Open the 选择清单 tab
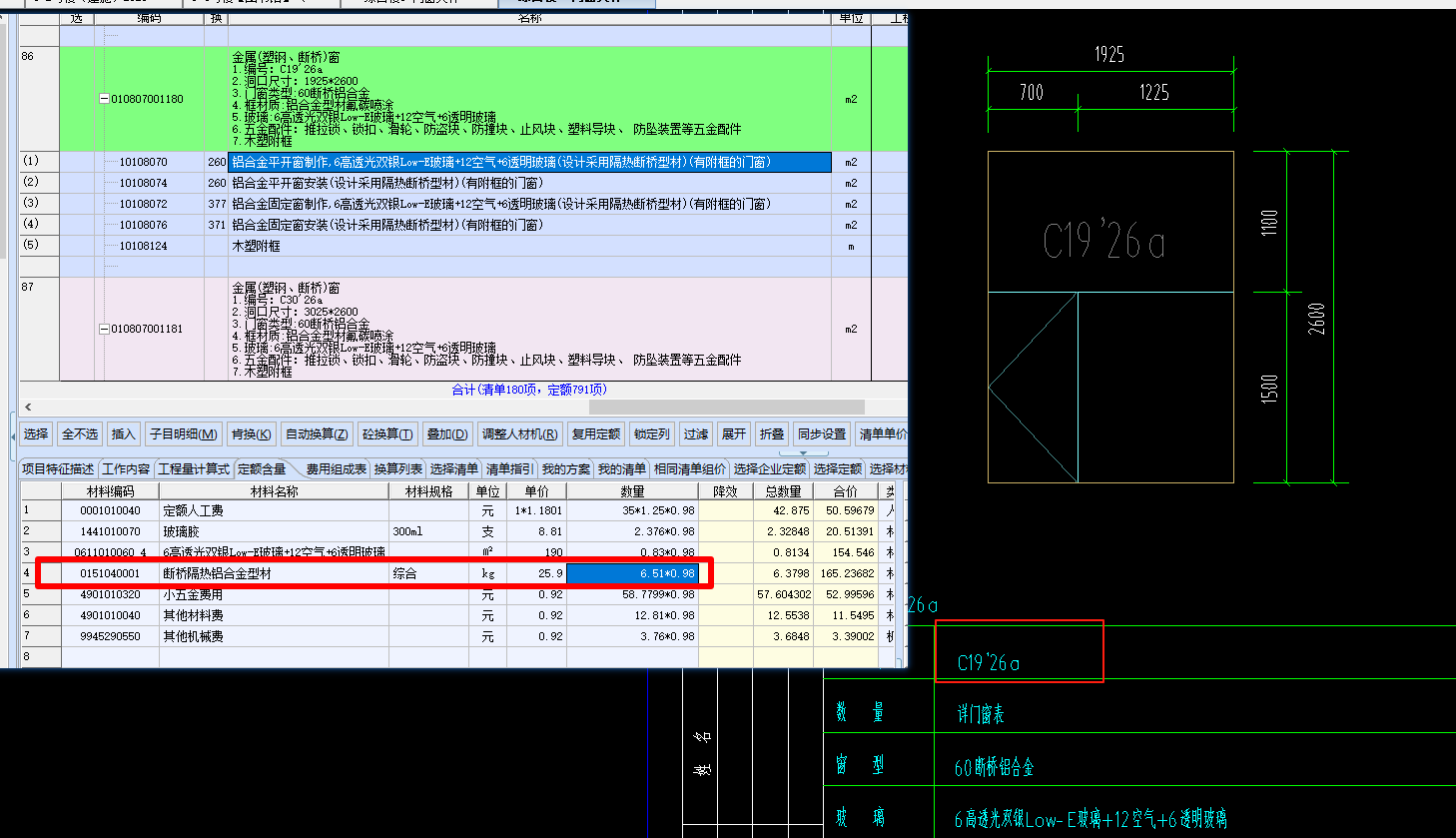Viewport: 1456px width, 838px height. [454, 468]
